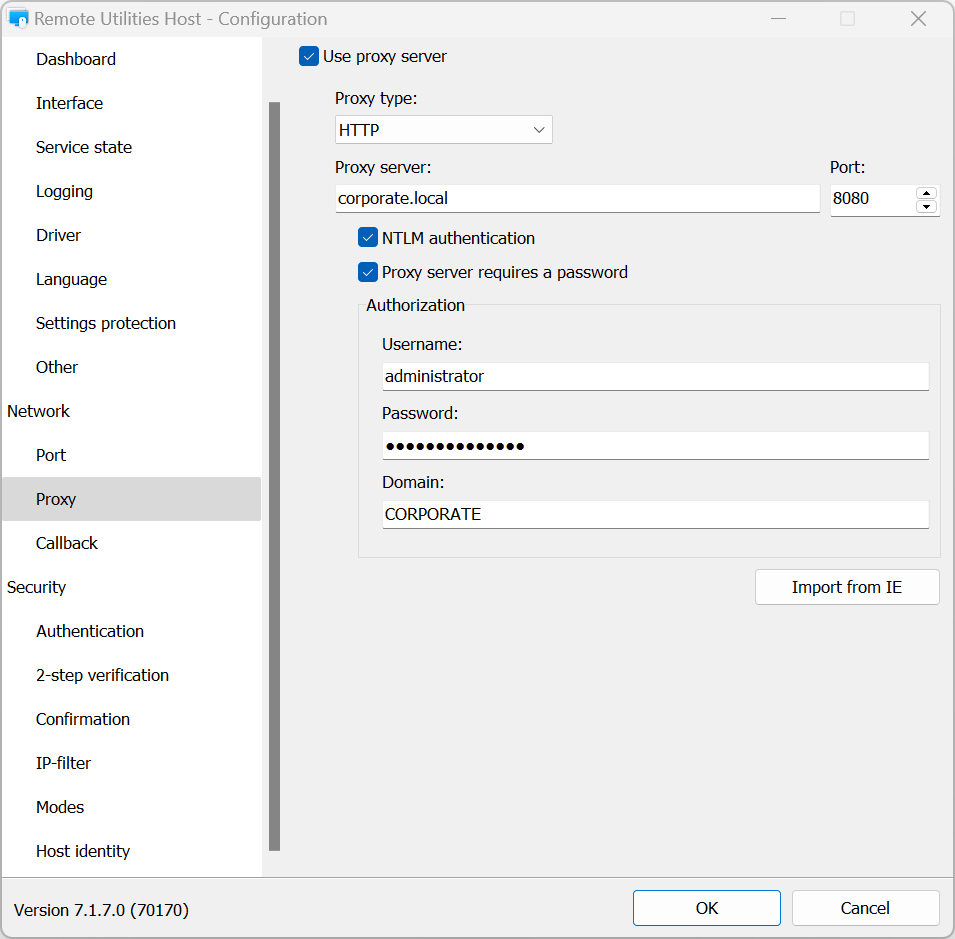Screen dimensions: 955x939
Task: Uncheck the Use proxy server checkbox
Action: click(309, 57)
